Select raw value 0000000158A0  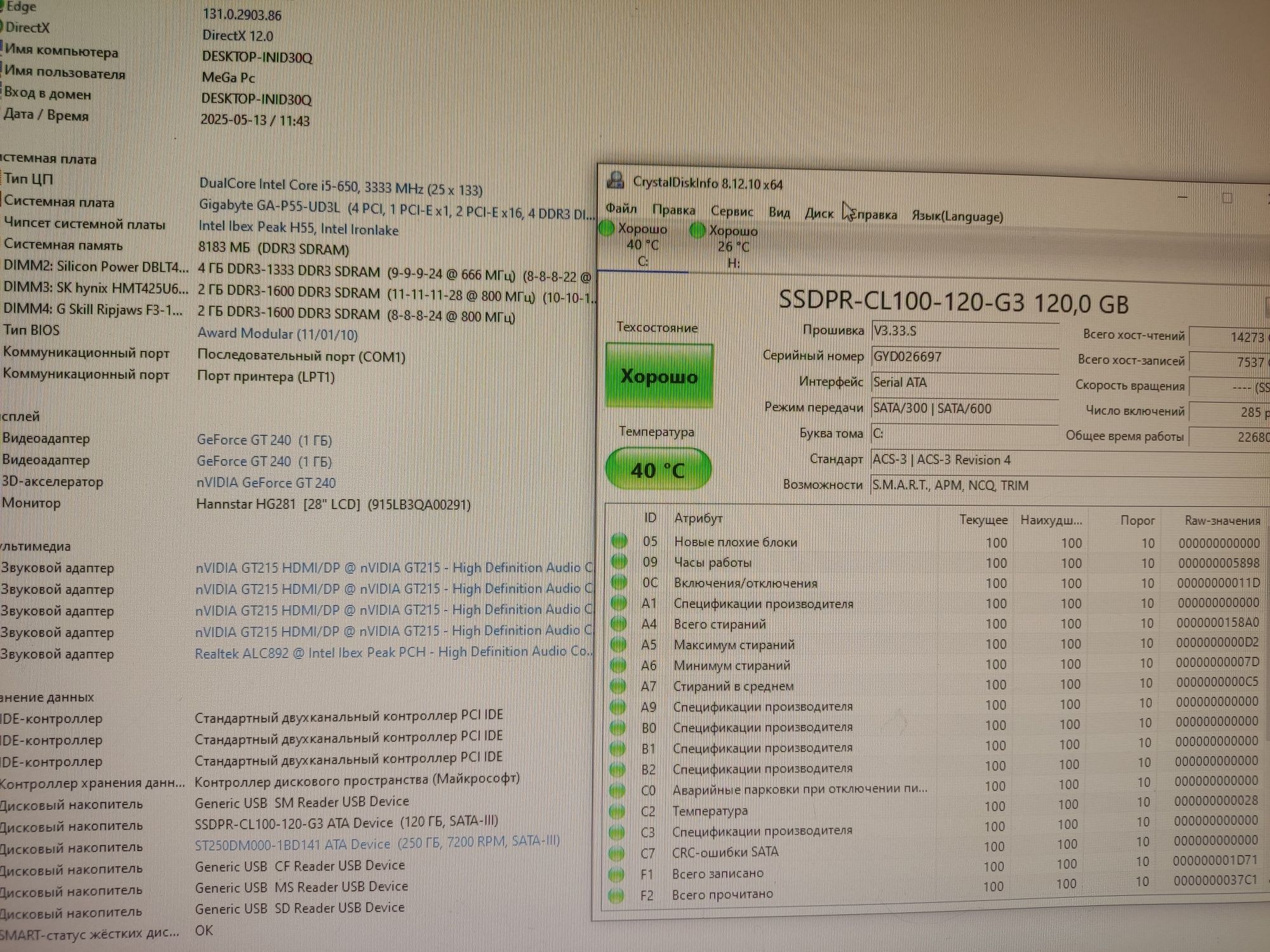pos(1217,623)
